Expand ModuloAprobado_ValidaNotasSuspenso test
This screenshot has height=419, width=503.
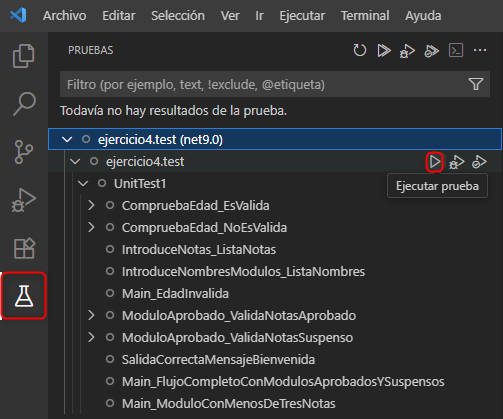click(x=91, y=337)
